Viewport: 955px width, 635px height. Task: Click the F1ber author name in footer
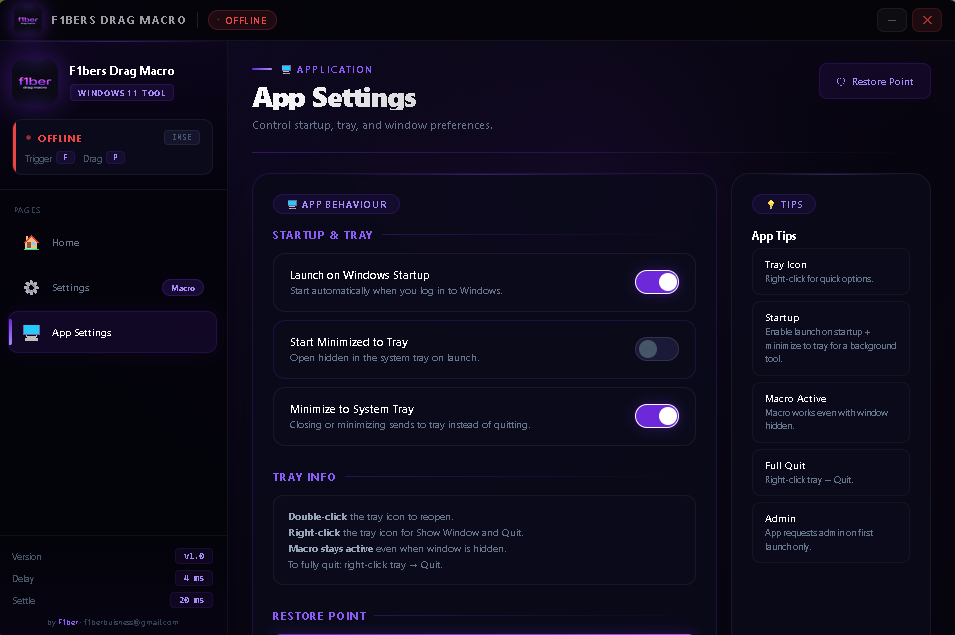[68, 622]
